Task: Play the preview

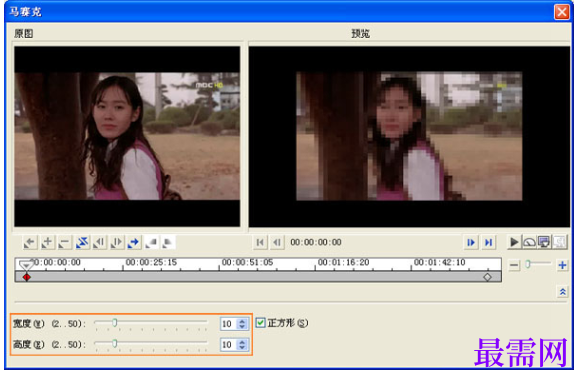Action: 514,242
